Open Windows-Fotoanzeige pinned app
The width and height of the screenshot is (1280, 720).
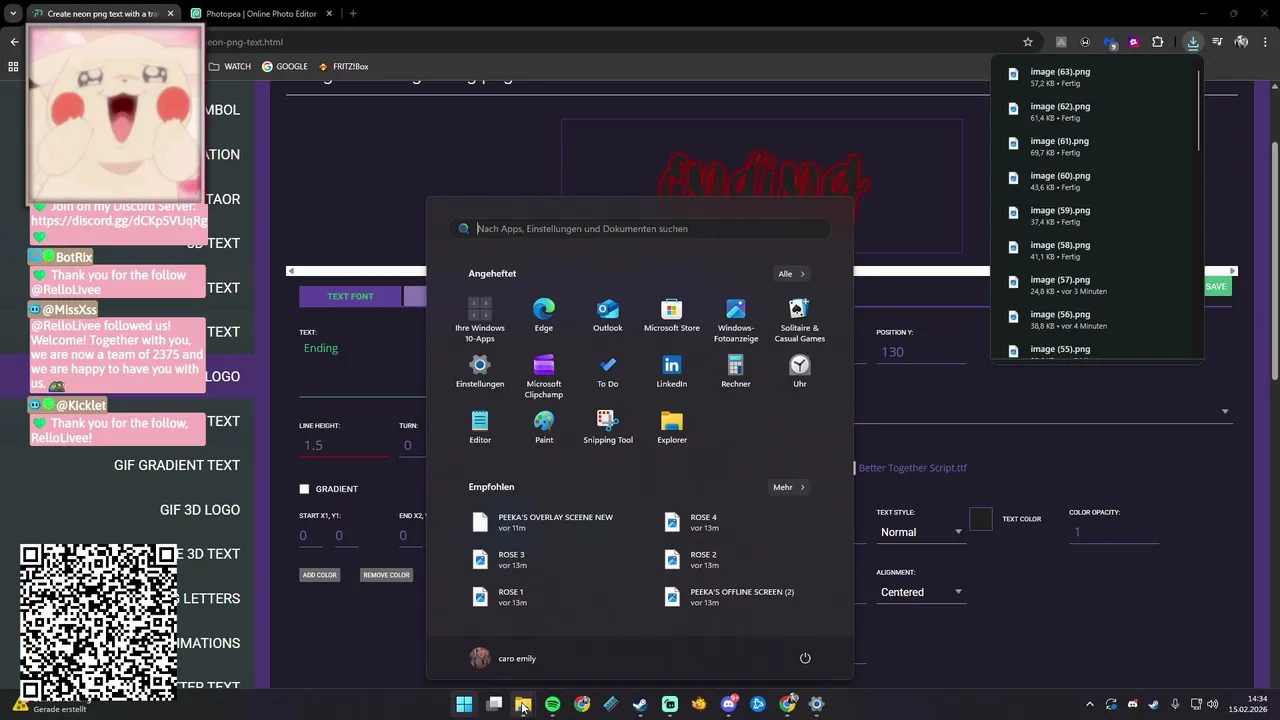(x=735, y=320)
